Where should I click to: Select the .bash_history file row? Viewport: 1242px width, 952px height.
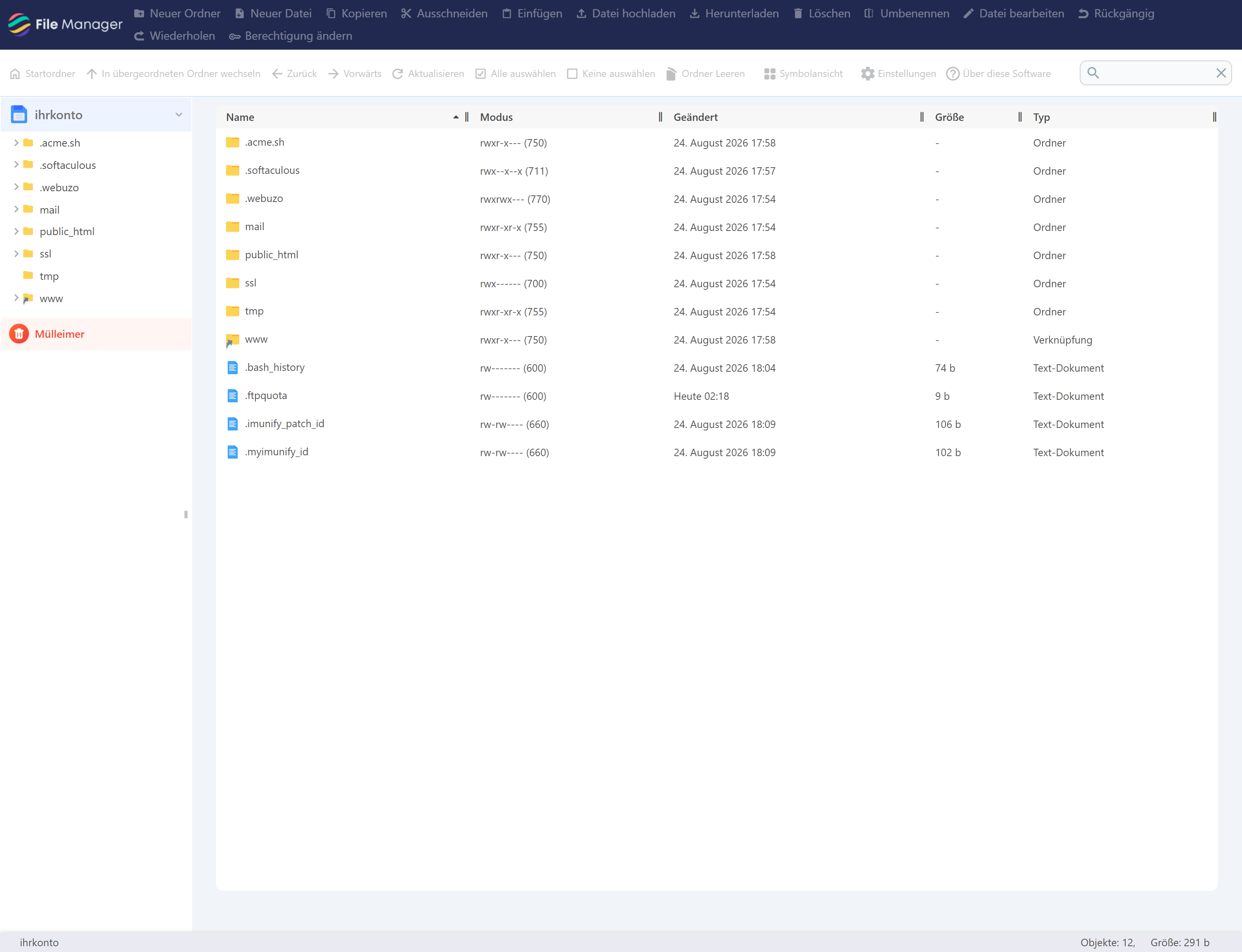tap(717, 368)
